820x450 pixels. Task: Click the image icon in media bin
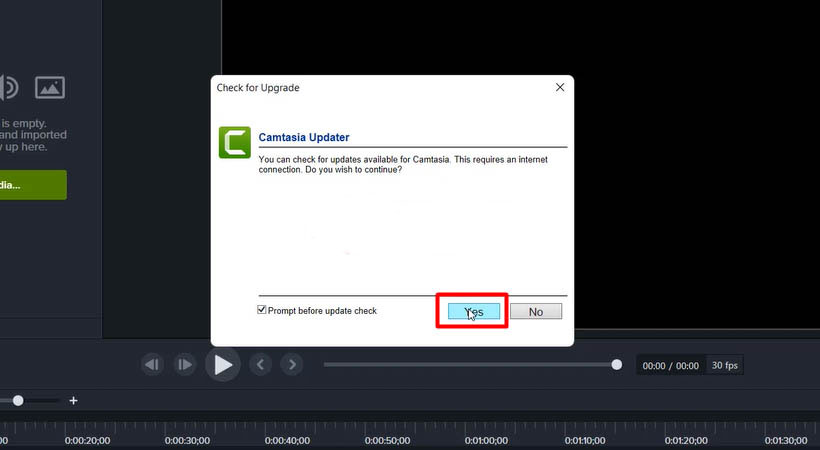pos(50,87)
